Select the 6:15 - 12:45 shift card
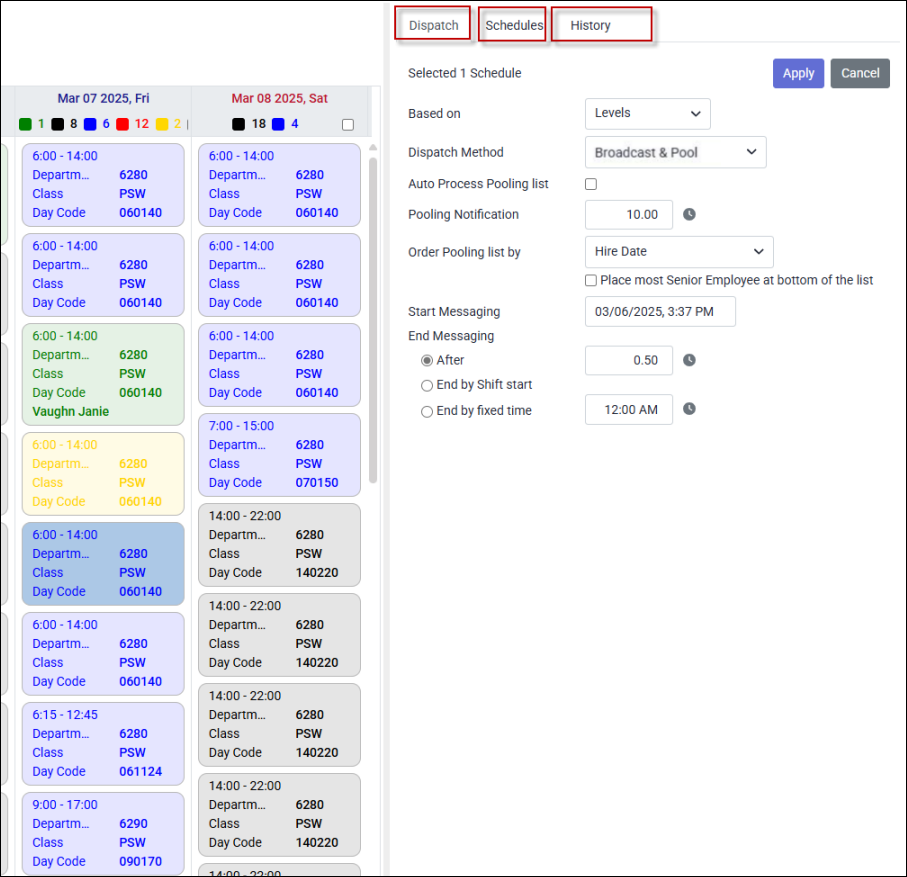 click(103, 744)
